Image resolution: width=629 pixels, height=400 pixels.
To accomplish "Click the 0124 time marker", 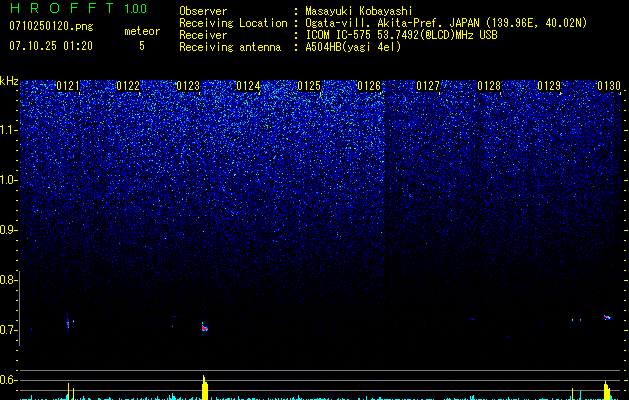I will click(248, 86).
